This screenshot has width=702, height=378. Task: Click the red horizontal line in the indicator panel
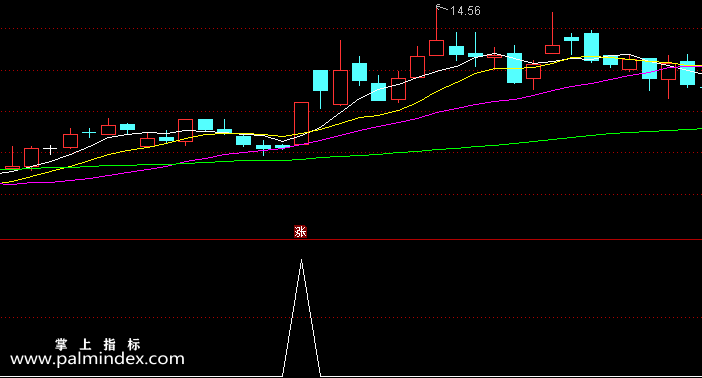click(x=351, y=240)
